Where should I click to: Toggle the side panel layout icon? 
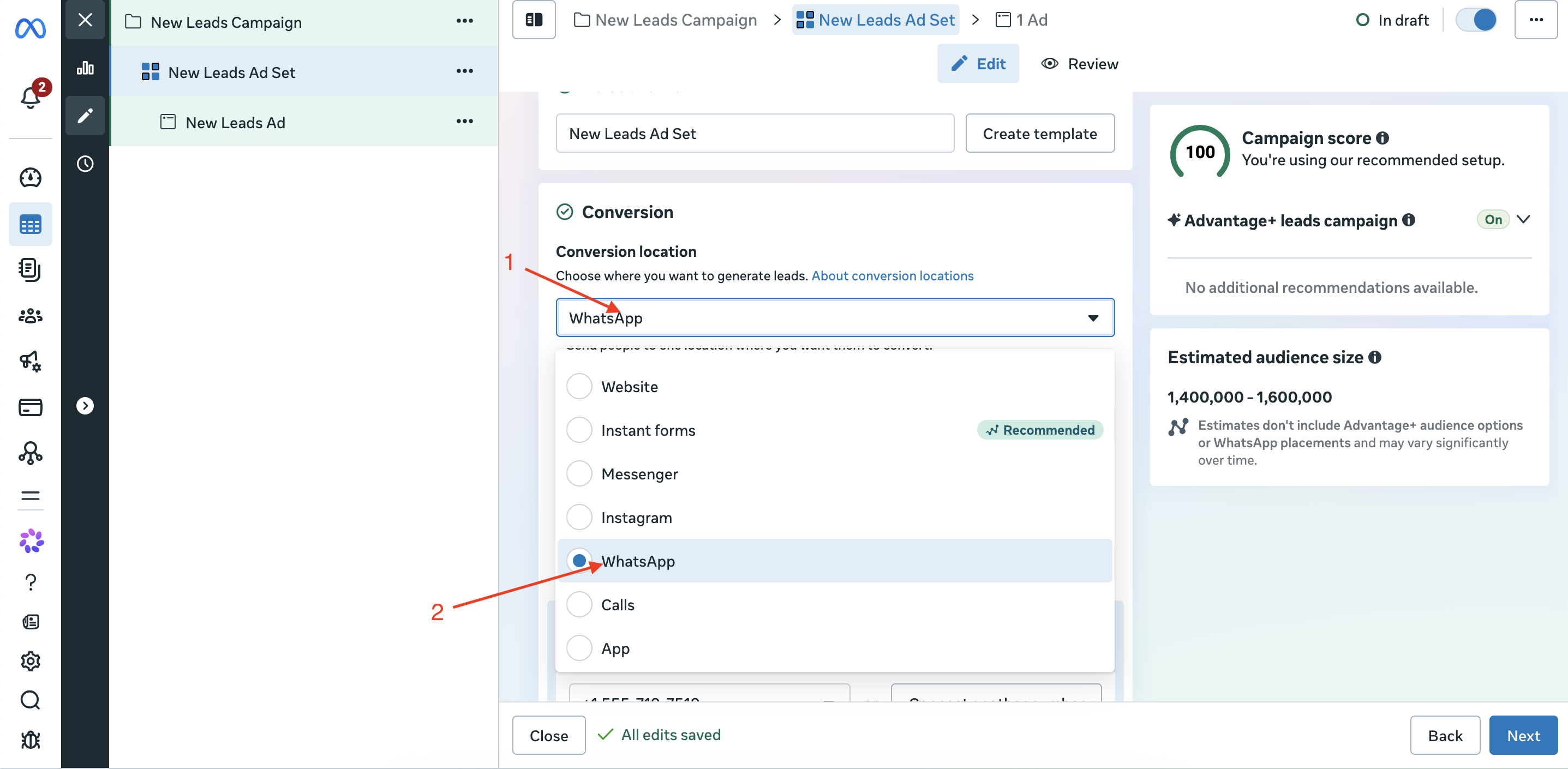(534, 20)
